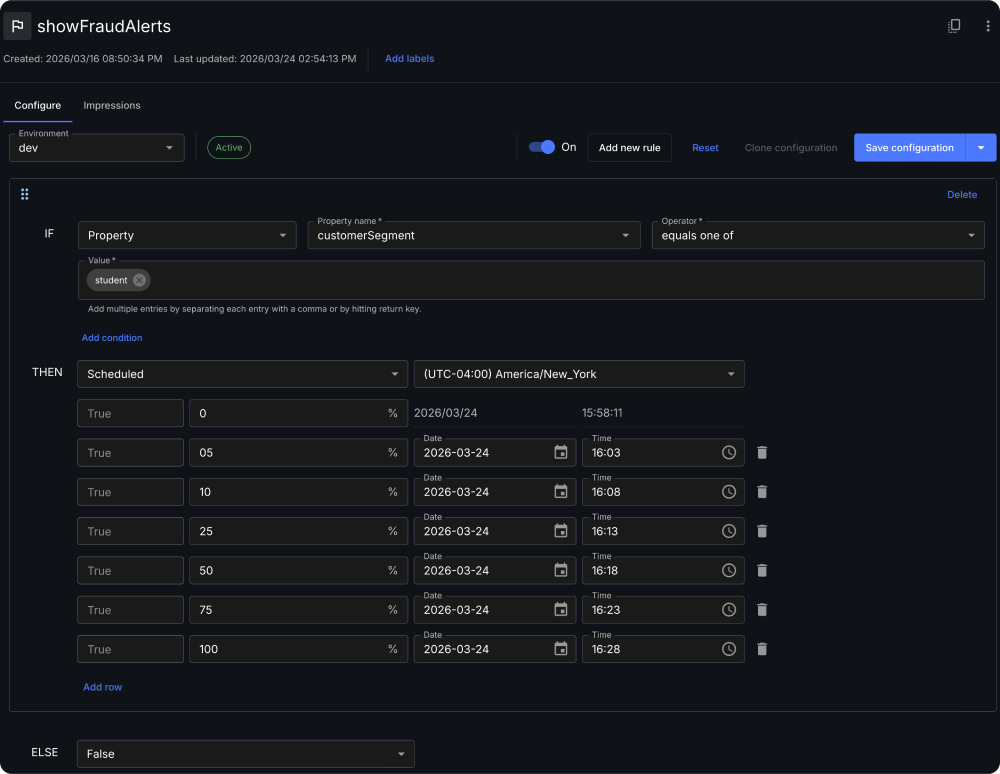
Task: Click the flag icon beside showFraudAlerts
Action: point(17,26)
